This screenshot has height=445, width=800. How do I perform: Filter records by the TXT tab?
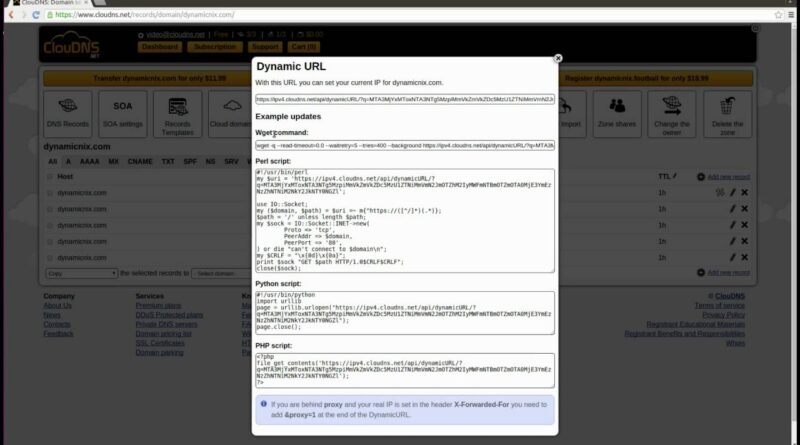[168, 161]
